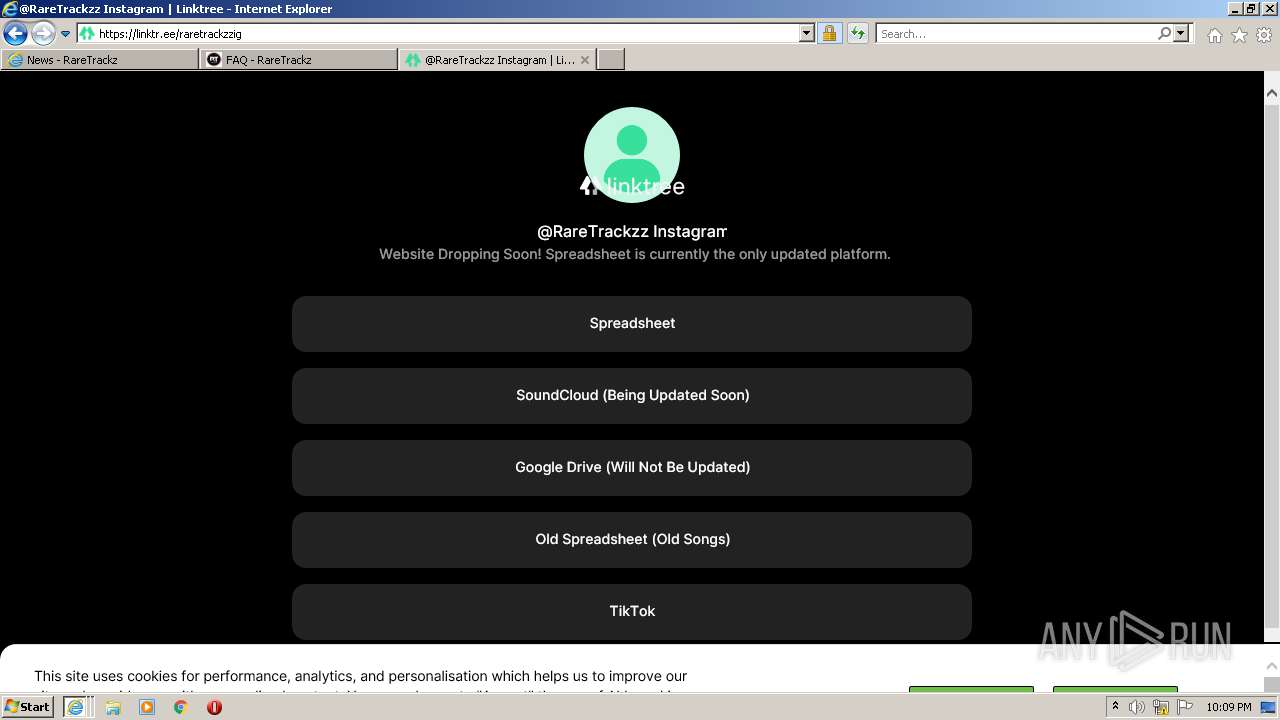Open the volume speaker tray icon

tap(1137, 707)
